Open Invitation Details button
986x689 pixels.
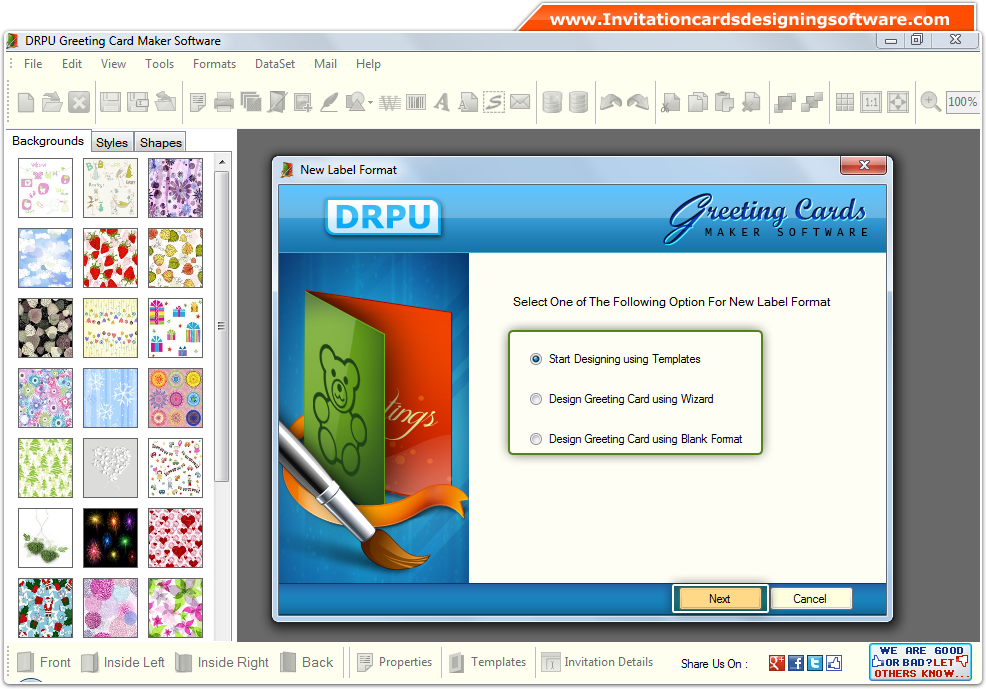[x=597, y=662]
